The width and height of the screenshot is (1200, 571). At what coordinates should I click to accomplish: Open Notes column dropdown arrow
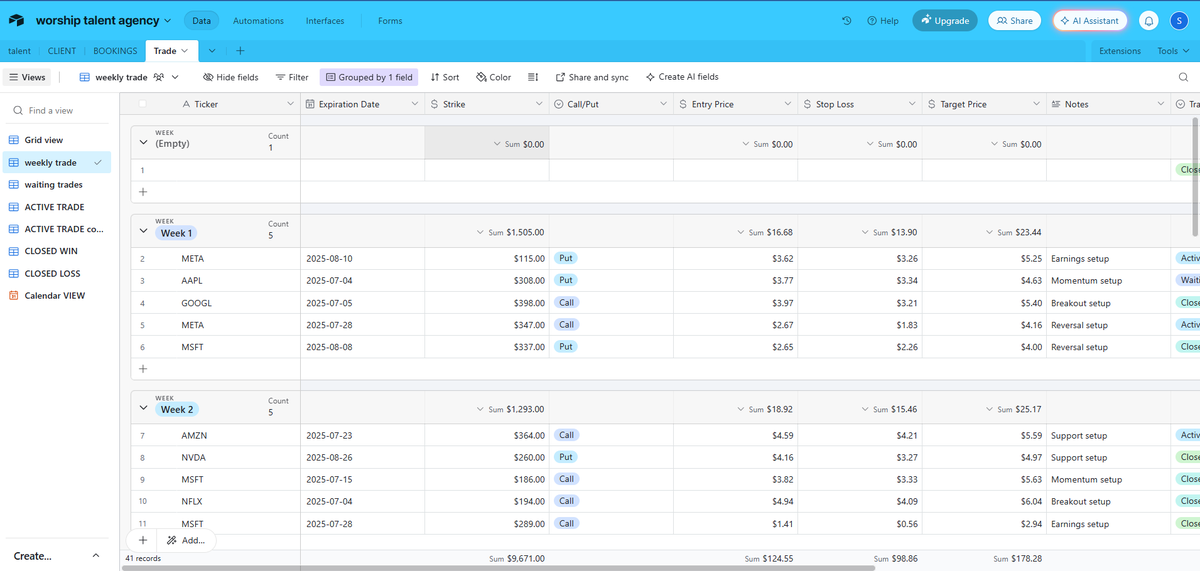pos(1161,104)
